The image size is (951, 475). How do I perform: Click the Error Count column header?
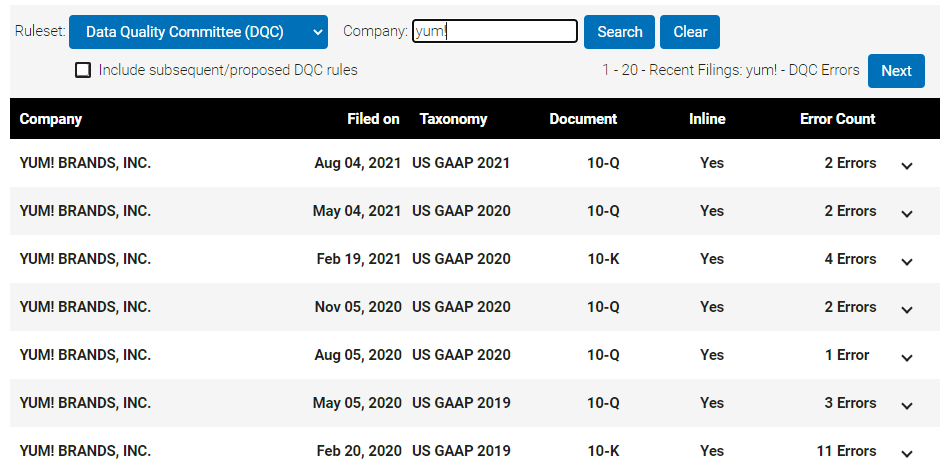(837, 119)
